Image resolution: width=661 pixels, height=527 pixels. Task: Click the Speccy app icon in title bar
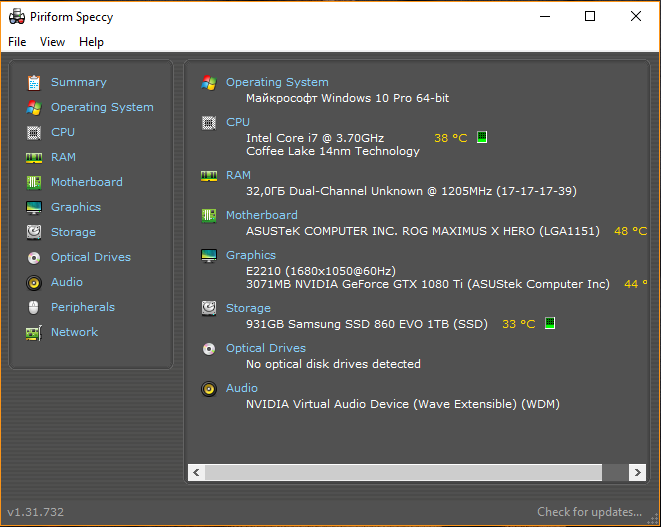(17, 17)
